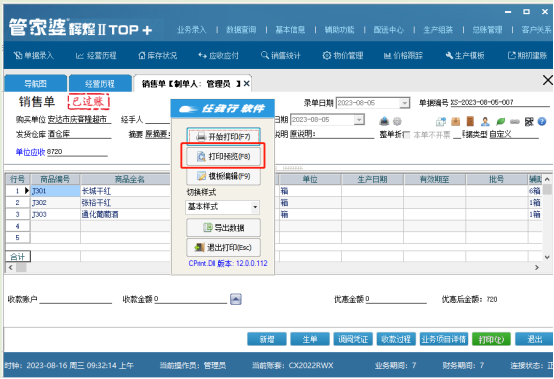
Task: Click the blue question mark help icon
Action: (x=542, y=122)
